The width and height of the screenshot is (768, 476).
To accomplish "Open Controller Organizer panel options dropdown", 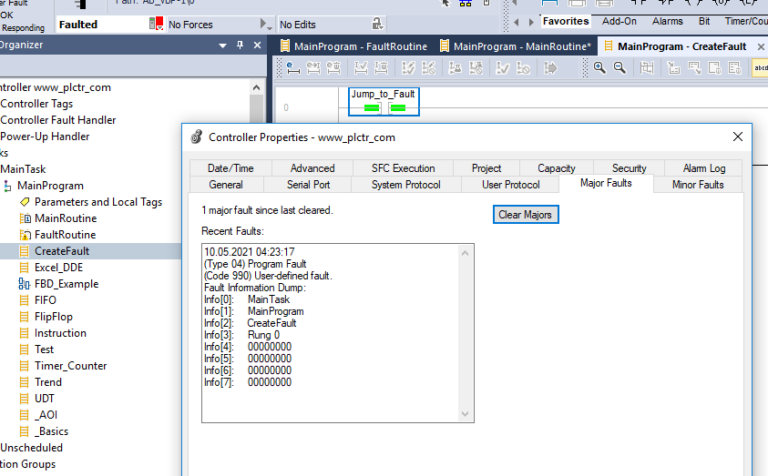I will pos(222,46).
